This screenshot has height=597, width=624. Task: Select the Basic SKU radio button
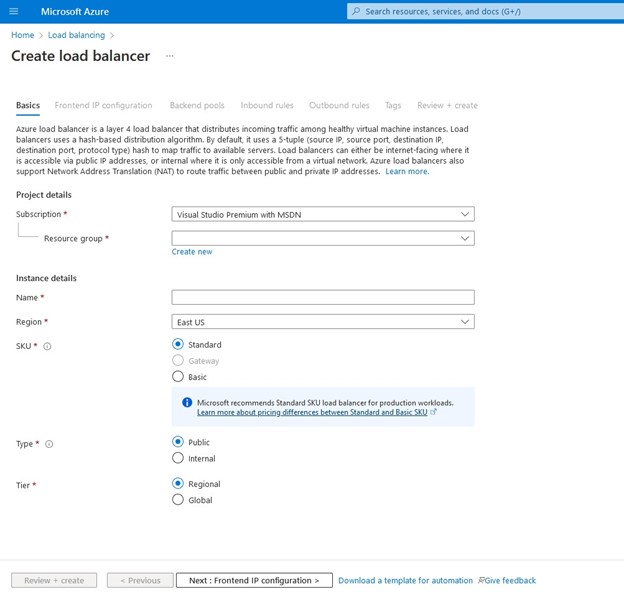(x=178, y=377)
